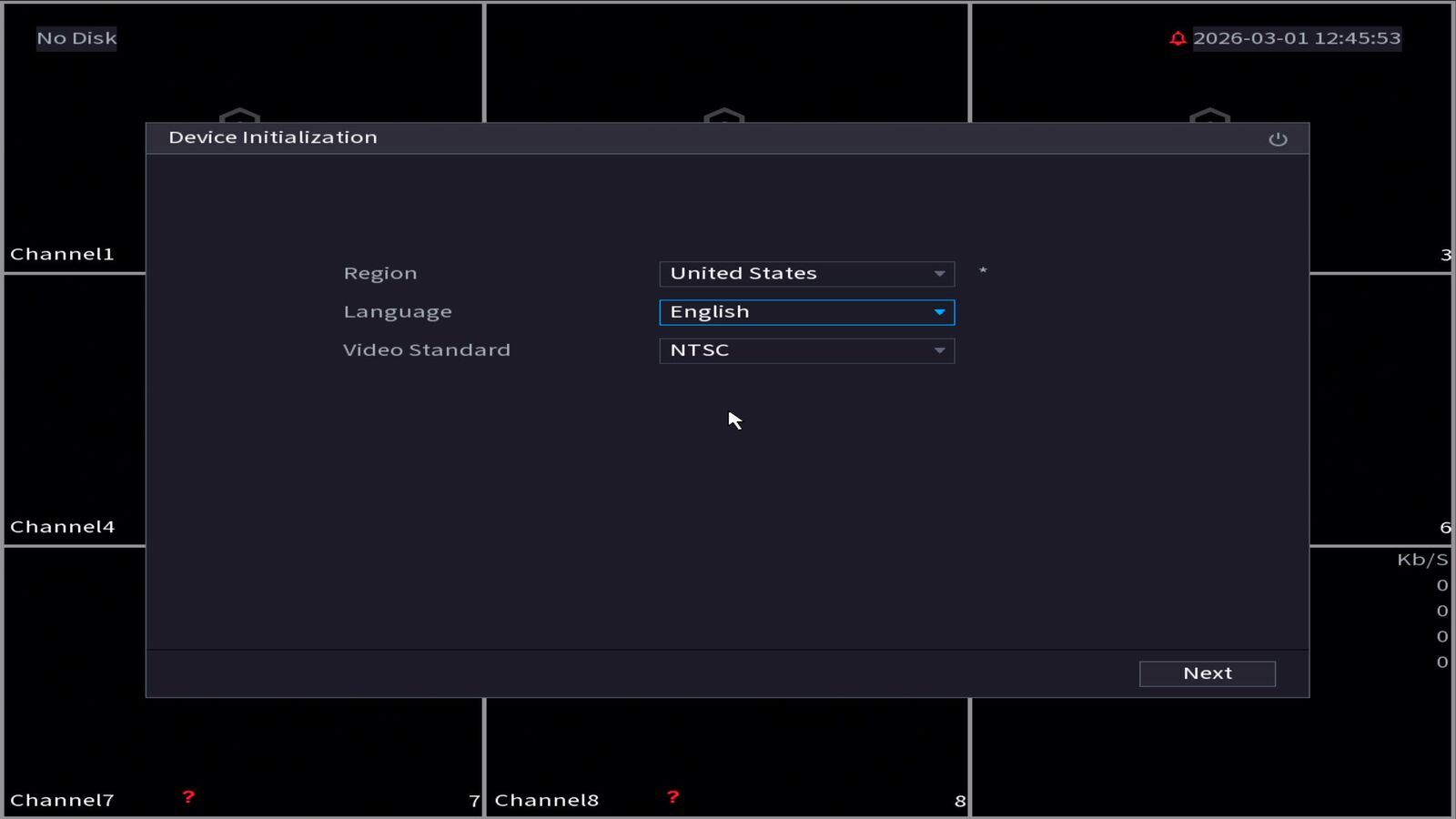Click the Kb/S bitrate readout
Viewport: 1456px width, 819px height.
(1421, 560)
